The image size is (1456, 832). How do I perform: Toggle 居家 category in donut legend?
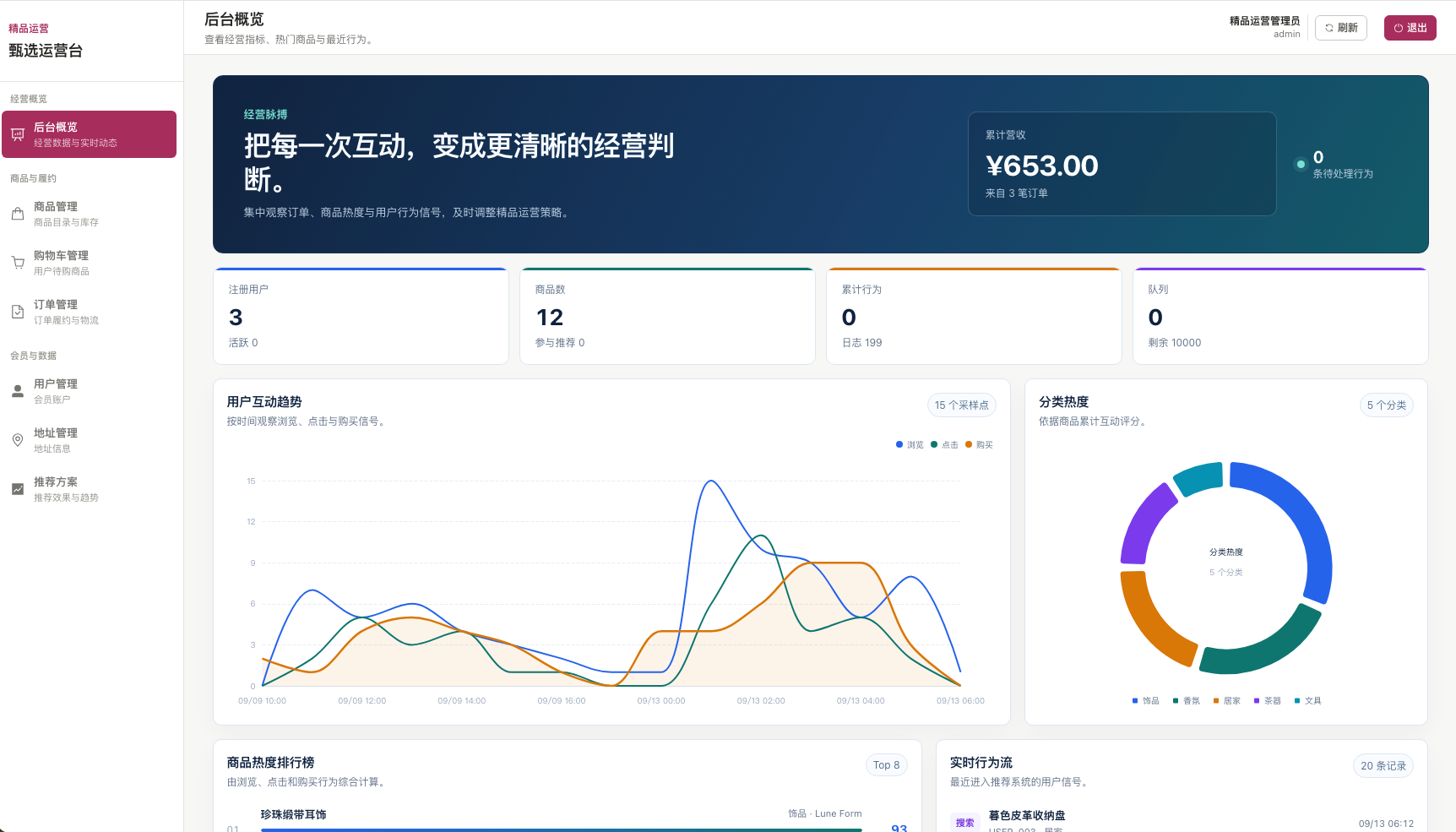point(1226,700)
